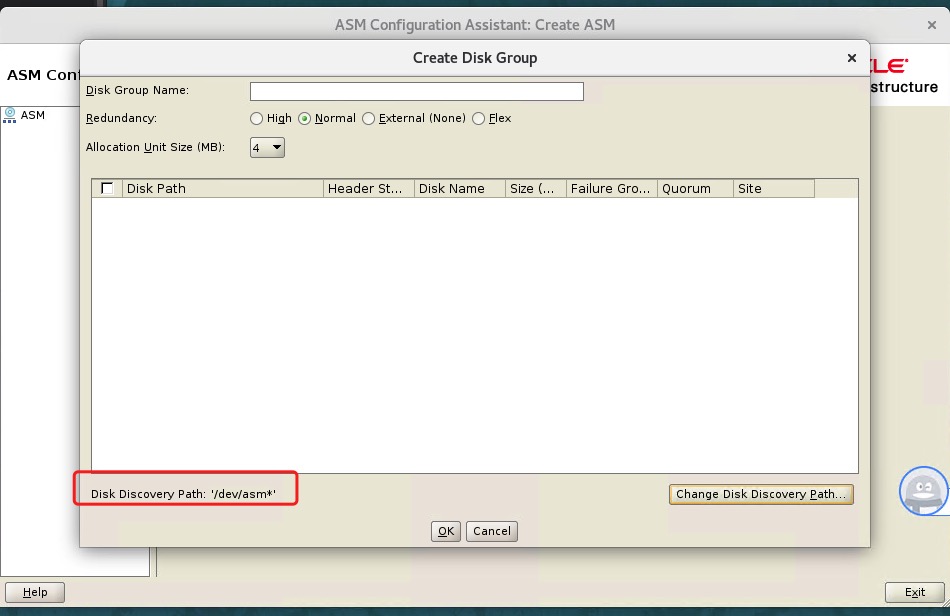The width and height of the screenshot is (950, 616).
Task: Toggle the select-all checkbox in disk table header
Action: click(x=107, y=188)
